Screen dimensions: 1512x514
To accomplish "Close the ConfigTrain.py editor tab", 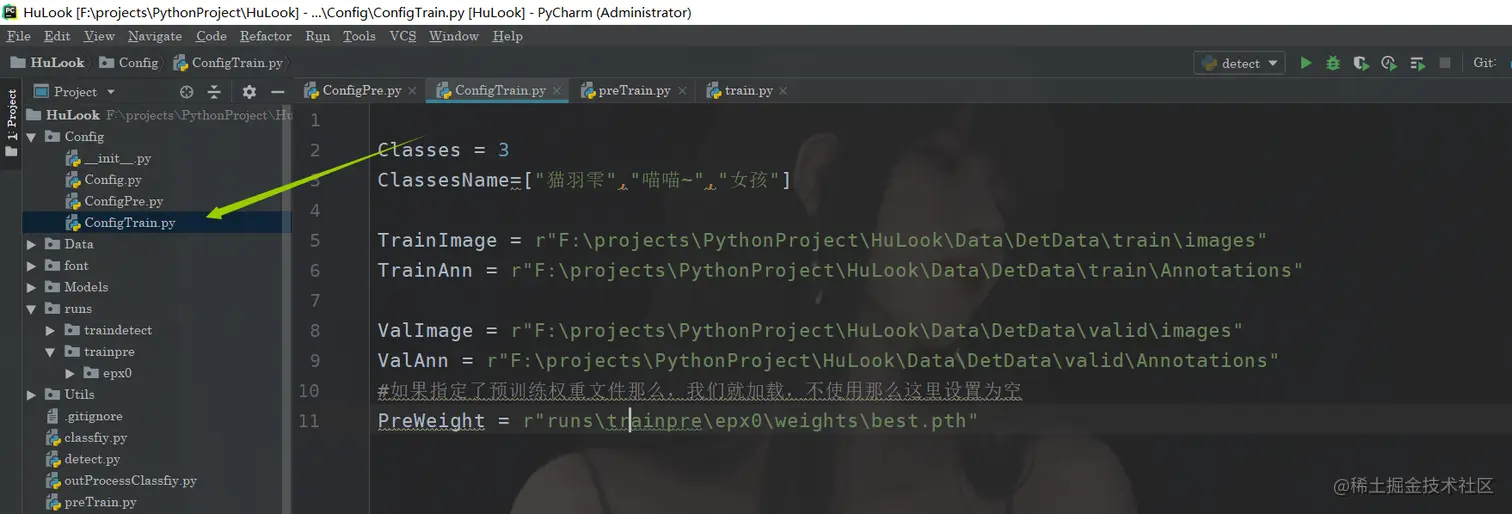I will [x=557, y=90].
